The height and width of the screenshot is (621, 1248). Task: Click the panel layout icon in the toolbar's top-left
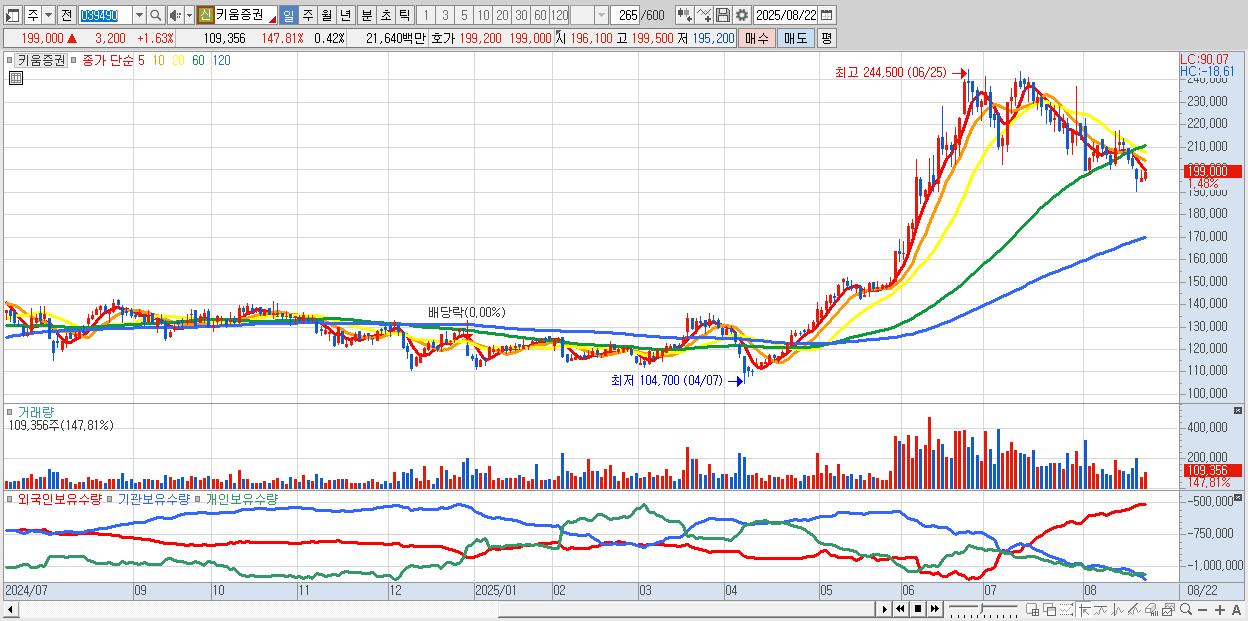(12, 15)
